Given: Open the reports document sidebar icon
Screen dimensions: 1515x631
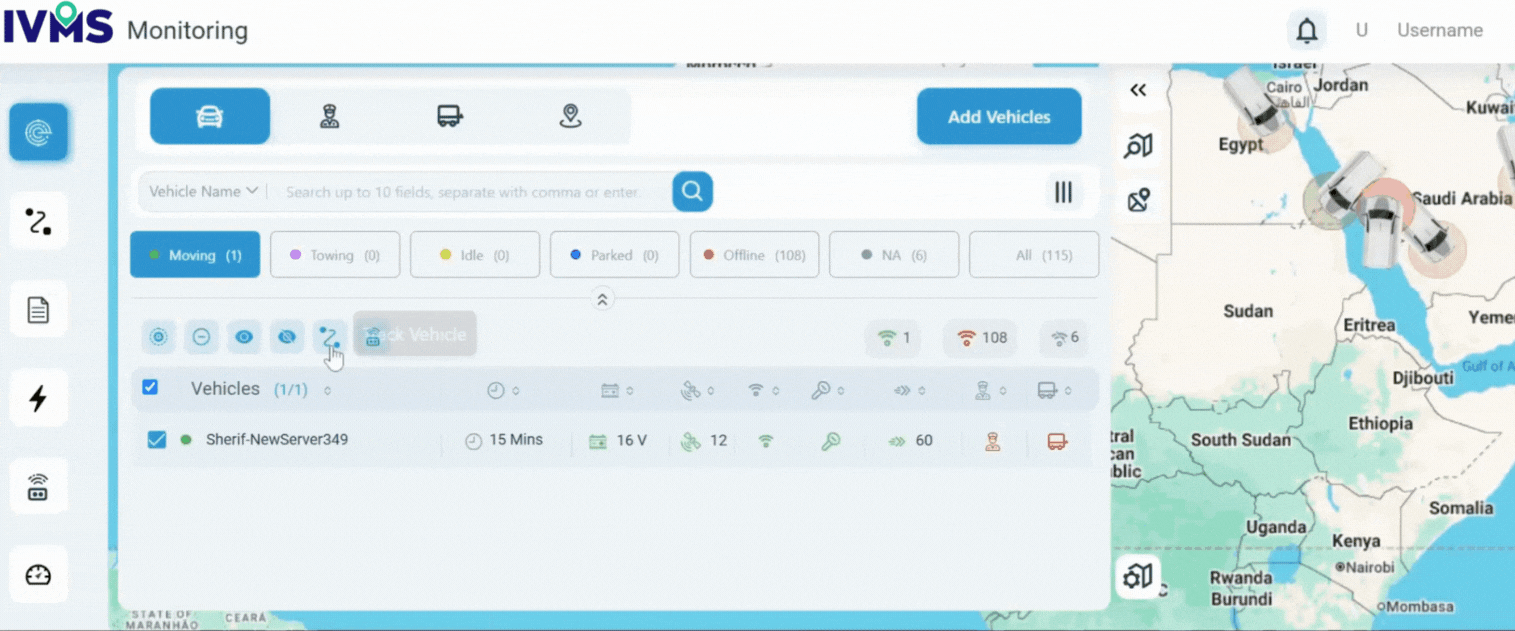Looking at the screenshot, I should pos(38,310).
